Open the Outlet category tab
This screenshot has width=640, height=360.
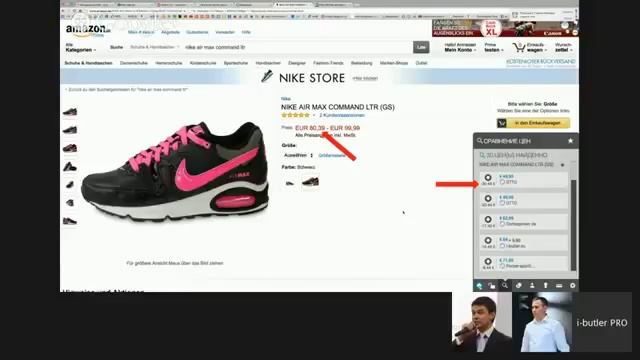pos(421,63)
